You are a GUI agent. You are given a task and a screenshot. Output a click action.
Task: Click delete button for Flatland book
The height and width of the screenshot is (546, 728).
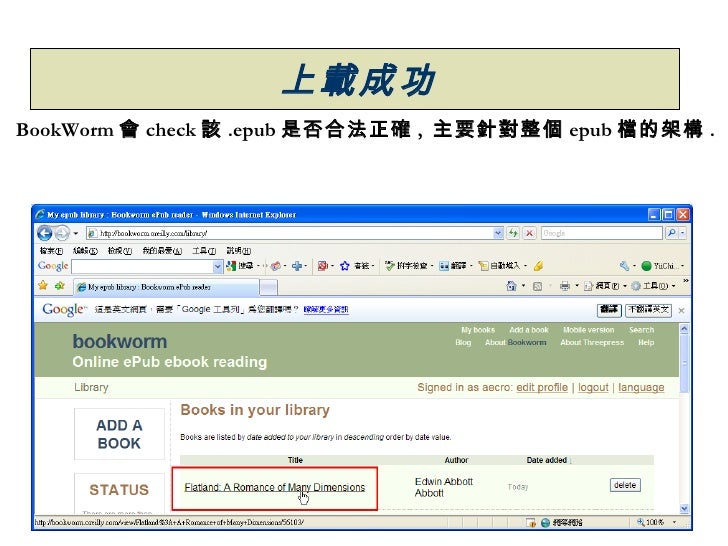[625, 485]
